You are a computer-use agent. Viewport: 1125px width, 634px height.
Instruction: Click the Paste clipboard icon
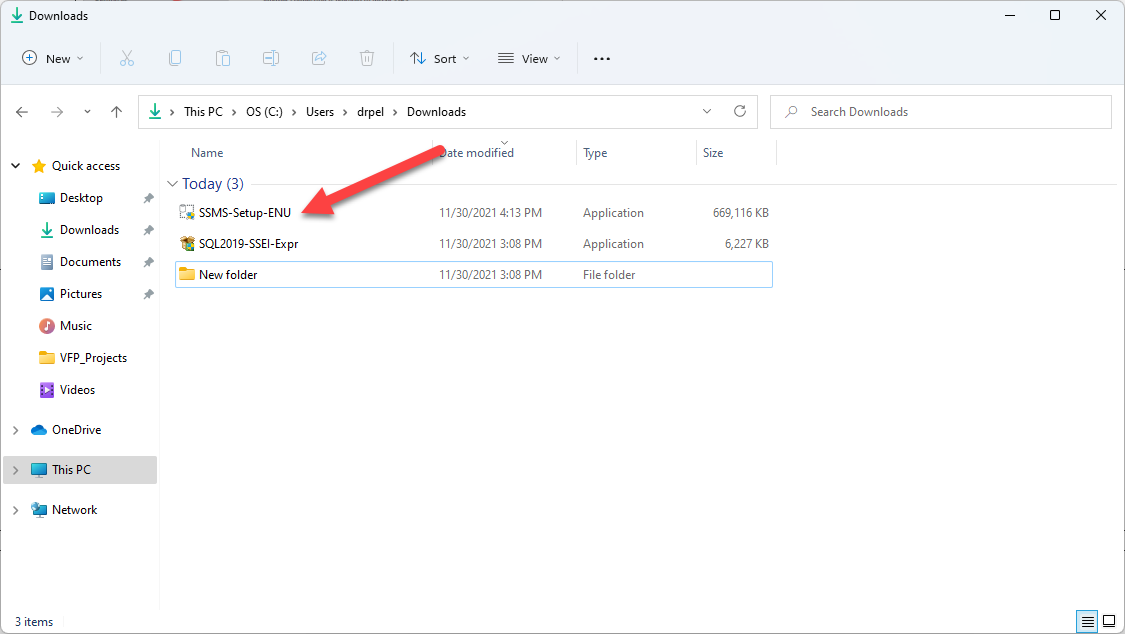pos(223,59)
